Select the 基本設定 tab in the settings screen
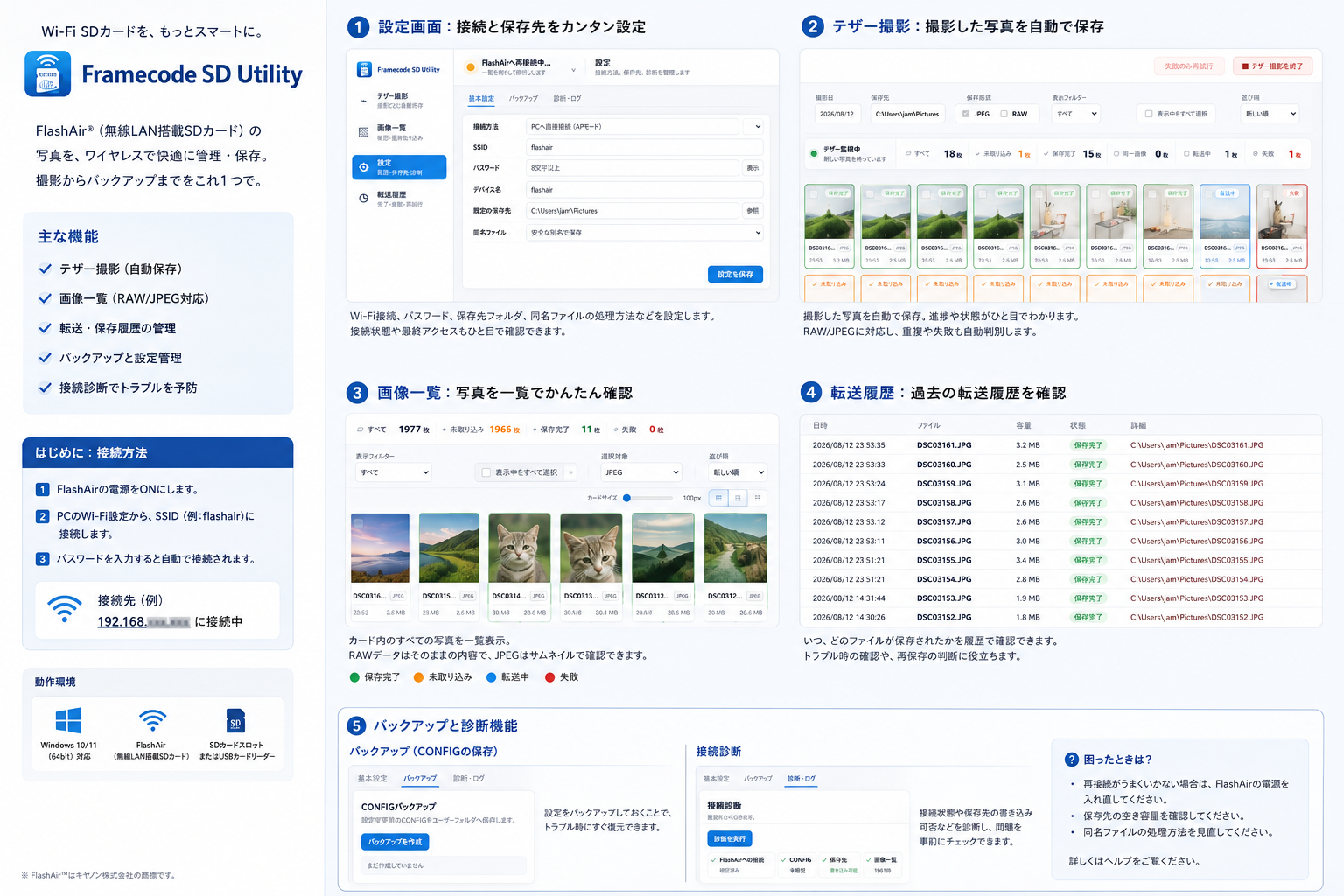The width and height of the screenshot is (1344, 896). tap(481, 99)
